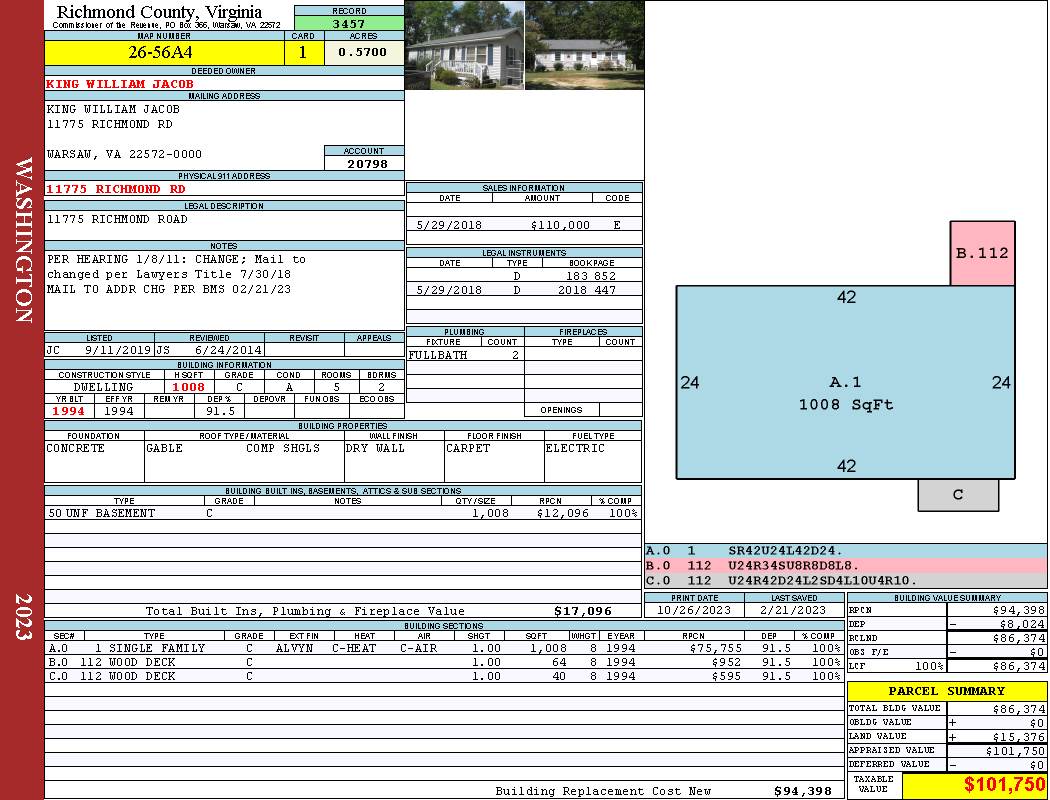Viewport: 1050px width, 800px height.
Task: Click the distant yard house photo thumbnail
Action: tap(585, 45)
